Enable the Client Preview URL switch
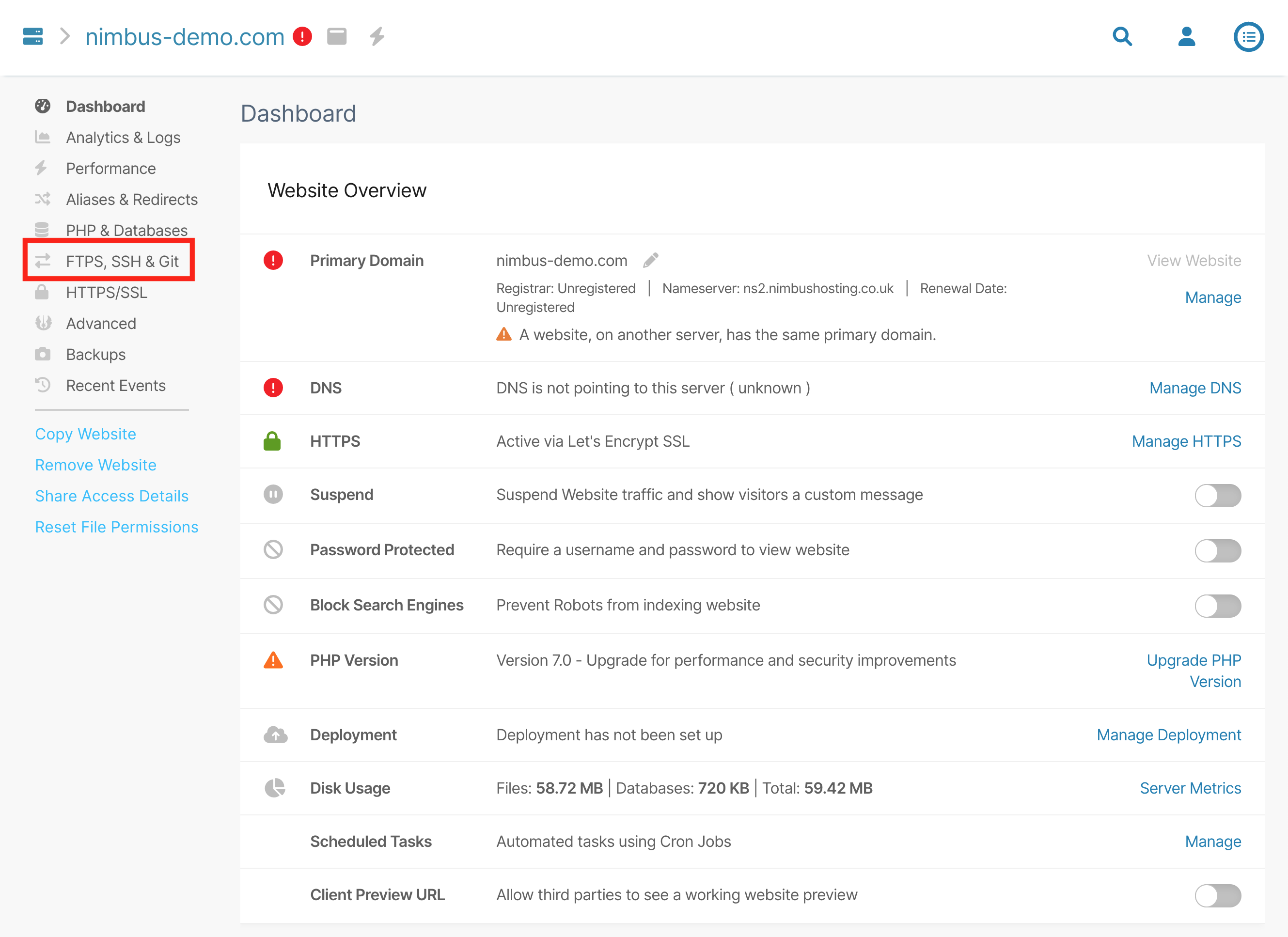1288x937 pixels. [x=1217, y=895]
